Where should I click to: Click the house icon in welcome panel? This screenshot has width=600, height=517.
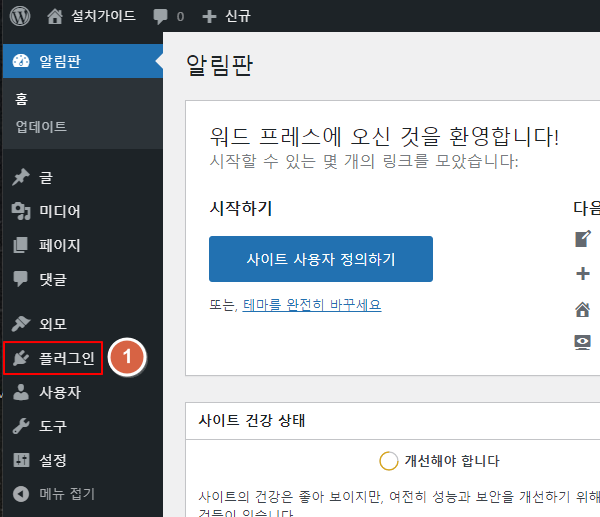(x=583, y=309)
